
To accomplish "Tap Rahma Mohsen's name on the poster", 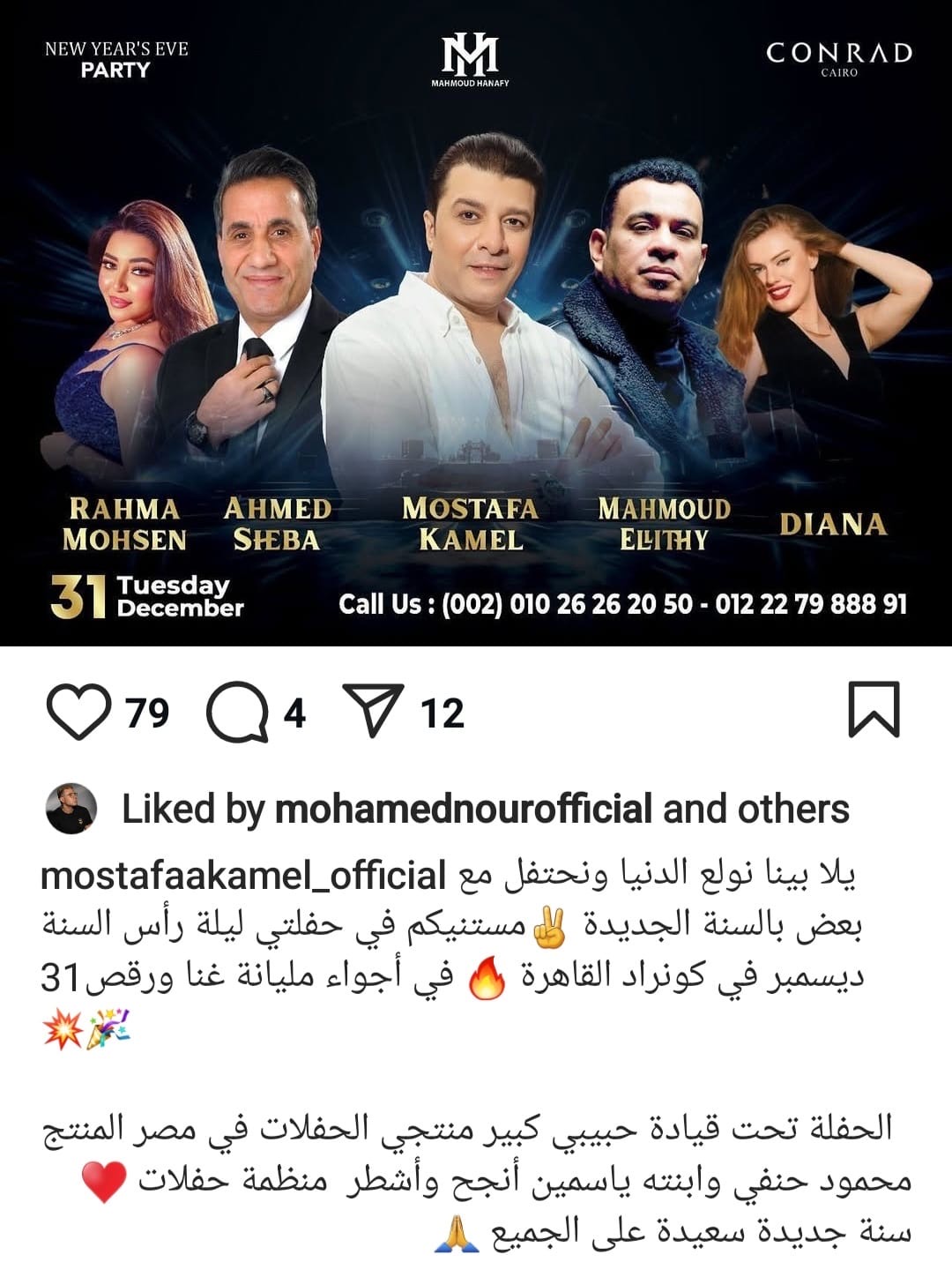I will tap(124, 524).
